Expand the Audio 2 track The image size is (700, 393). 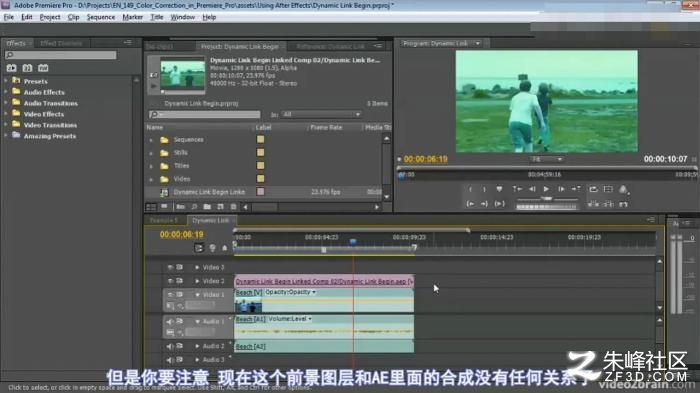tap(197, 346)
